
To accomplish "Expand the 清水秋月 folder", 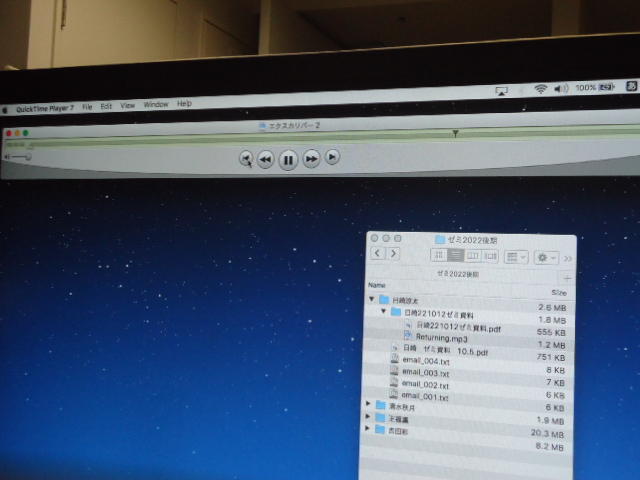I will tap(368, 404).
